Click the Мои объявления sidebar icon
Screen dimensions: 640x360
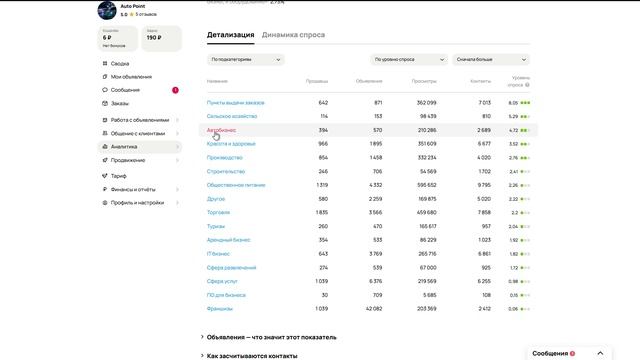105,77
